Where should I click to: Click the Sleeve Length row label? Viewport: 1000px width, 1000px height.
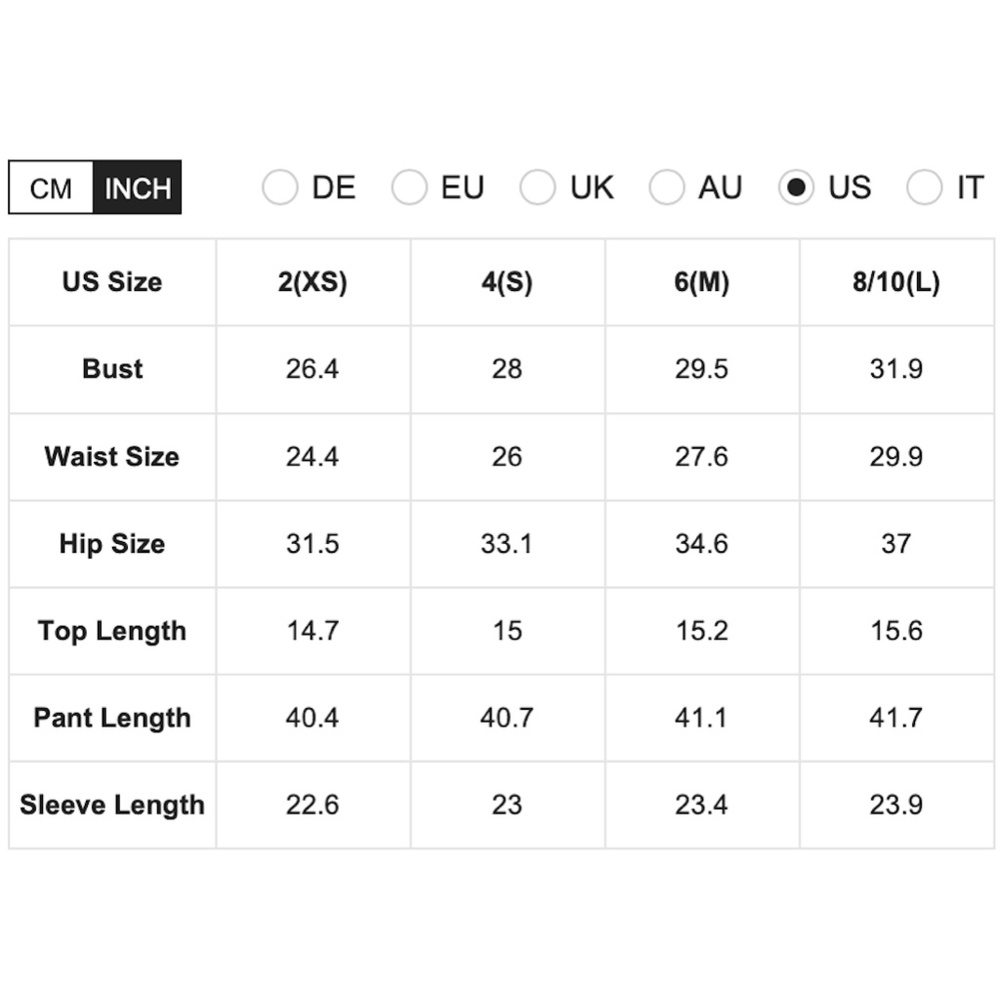tap(112, 805)
